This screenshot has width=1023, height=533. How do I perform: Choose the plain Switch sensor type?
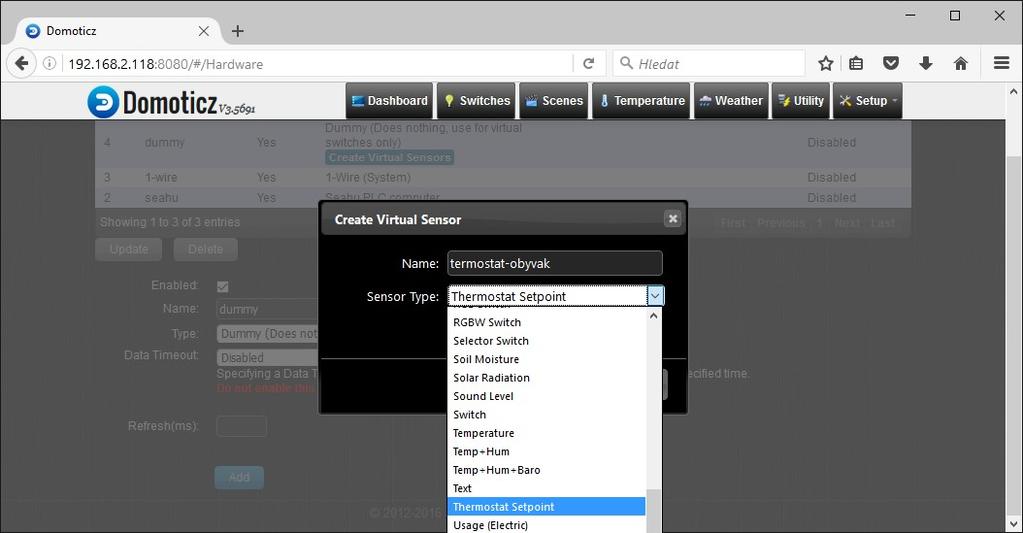click(x=546, y=414)
